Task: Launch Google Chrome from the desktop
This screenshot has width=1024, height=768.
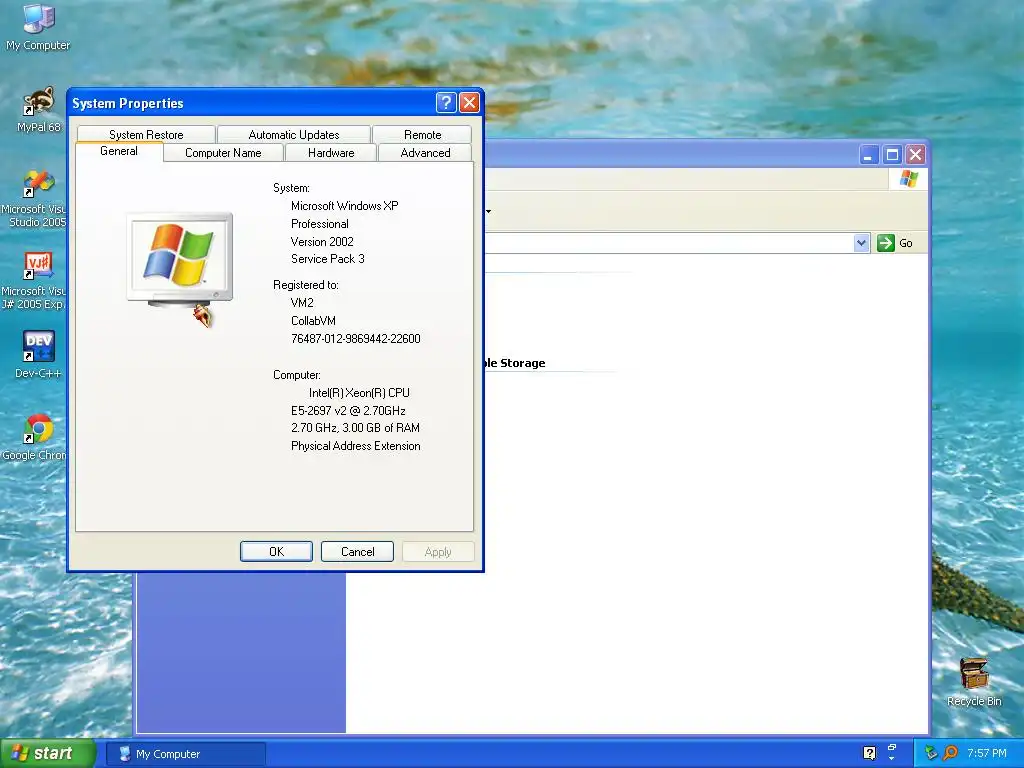Action: point(34,437)
